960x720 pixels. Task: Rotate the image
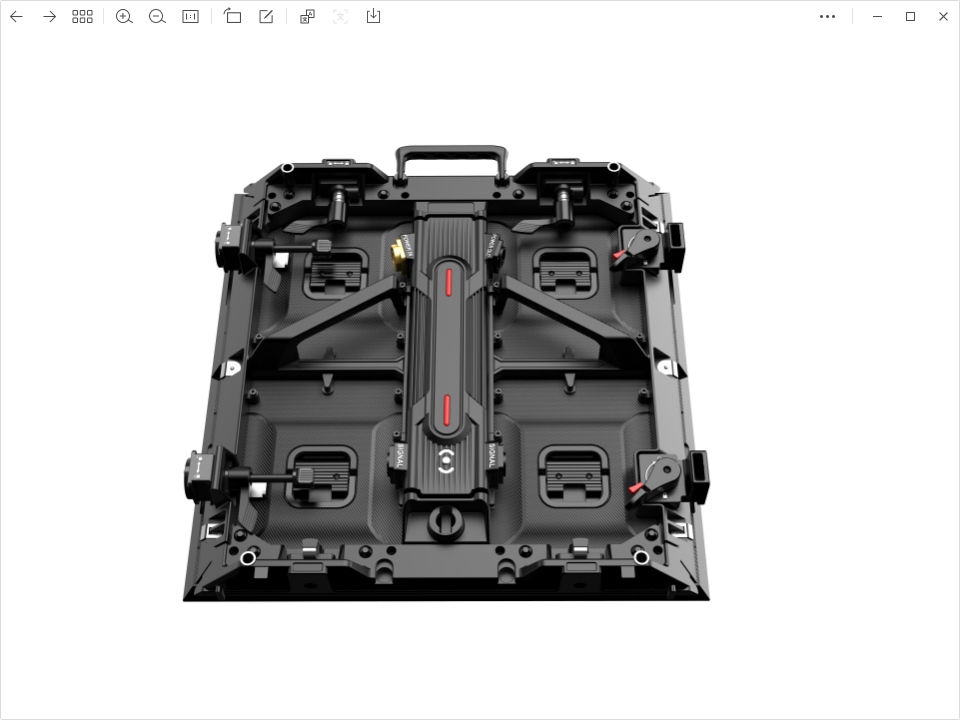232,16
